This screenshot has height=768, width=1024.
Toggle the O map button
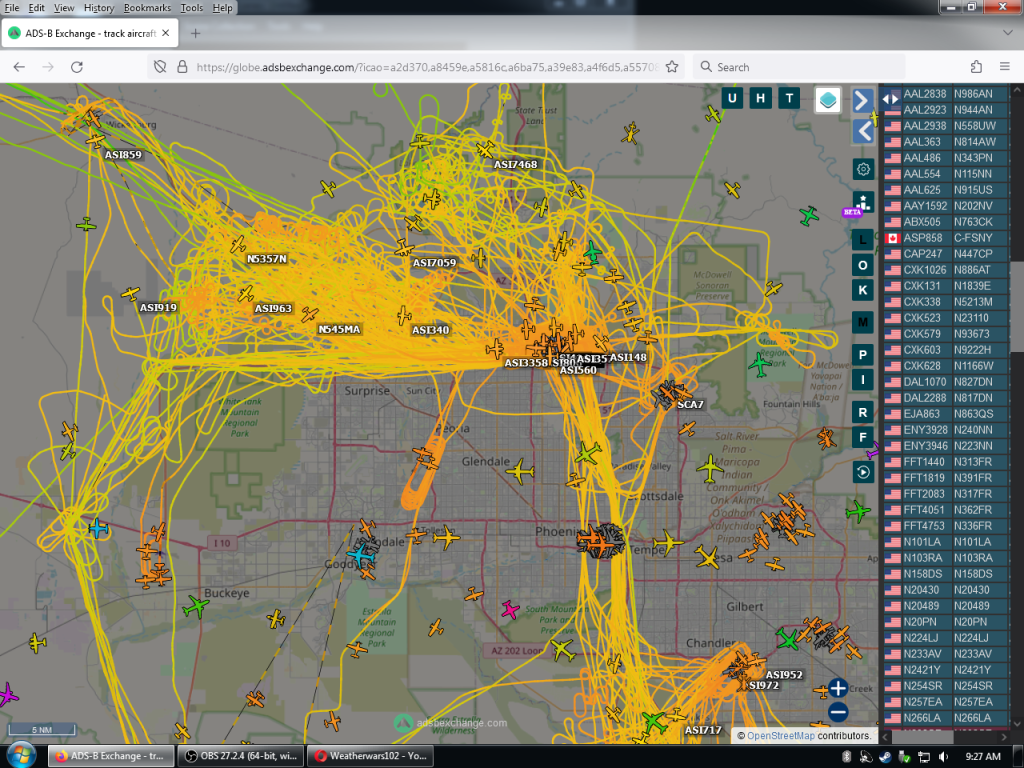coord(863,265)
